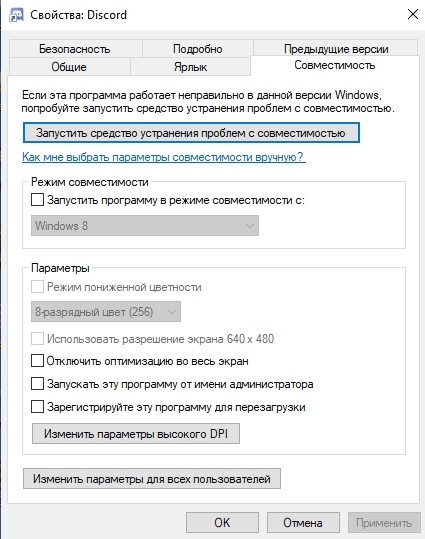Launch the compatibility troubleshooter button

click(x=191, y=133)
